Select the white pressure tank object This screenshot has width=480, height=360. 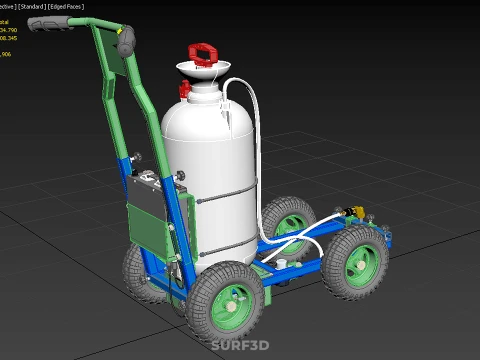[210, 180]
